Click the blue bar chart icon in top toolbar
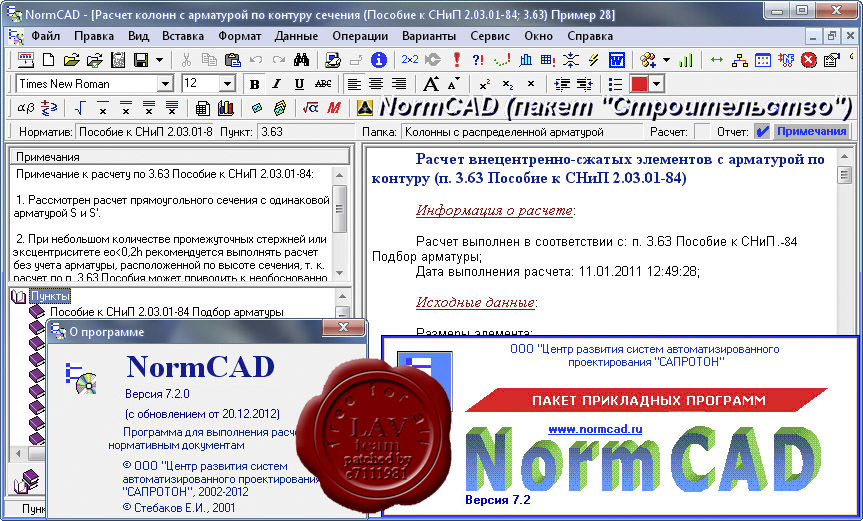 click(526, 59)
